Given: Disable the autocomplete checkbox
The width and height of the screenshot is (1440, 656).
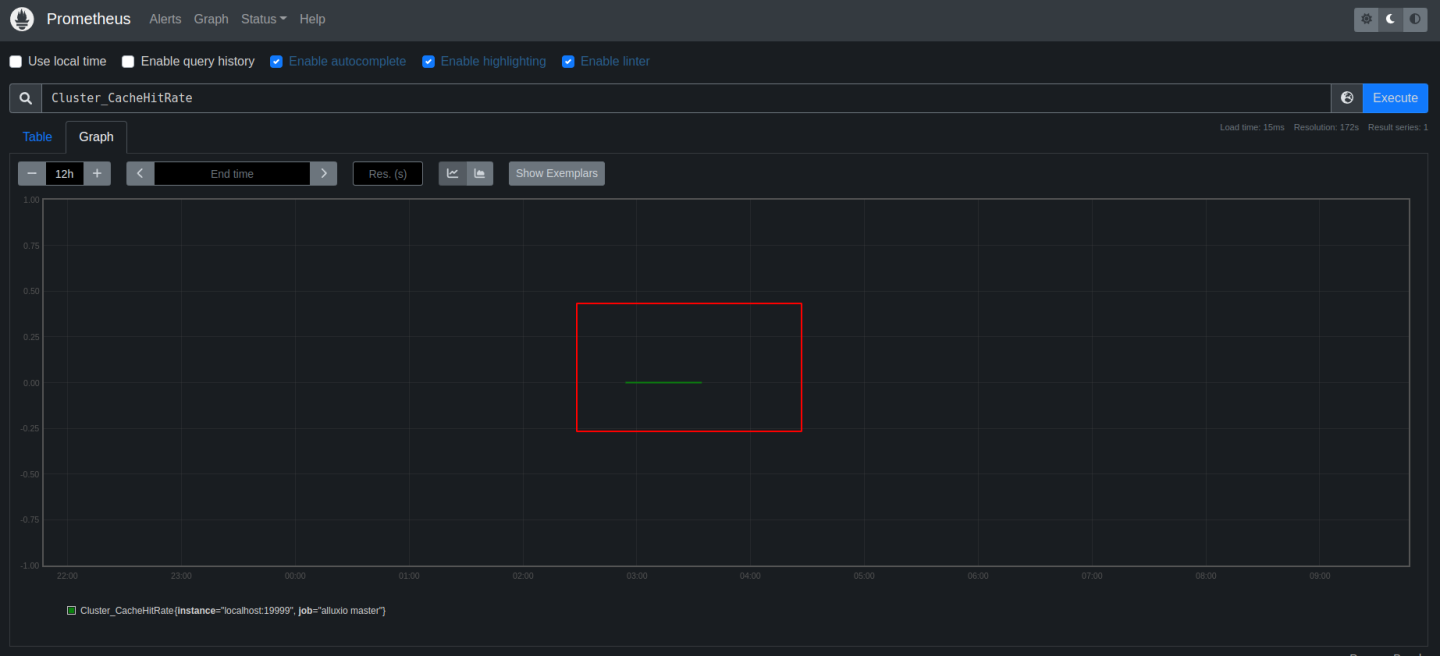Looking at the screenshot, I should tap(276, 62).
